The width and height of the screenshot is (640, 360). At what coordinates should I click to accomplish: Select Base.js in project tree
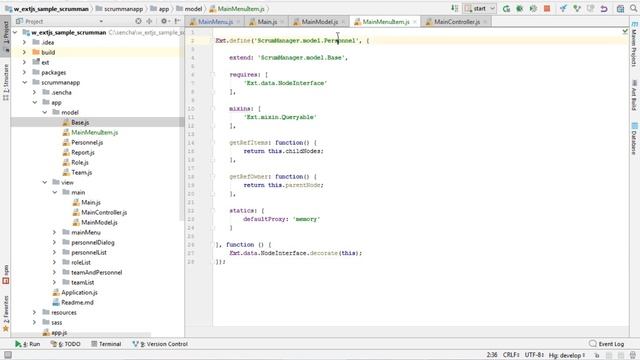[80, 122]
